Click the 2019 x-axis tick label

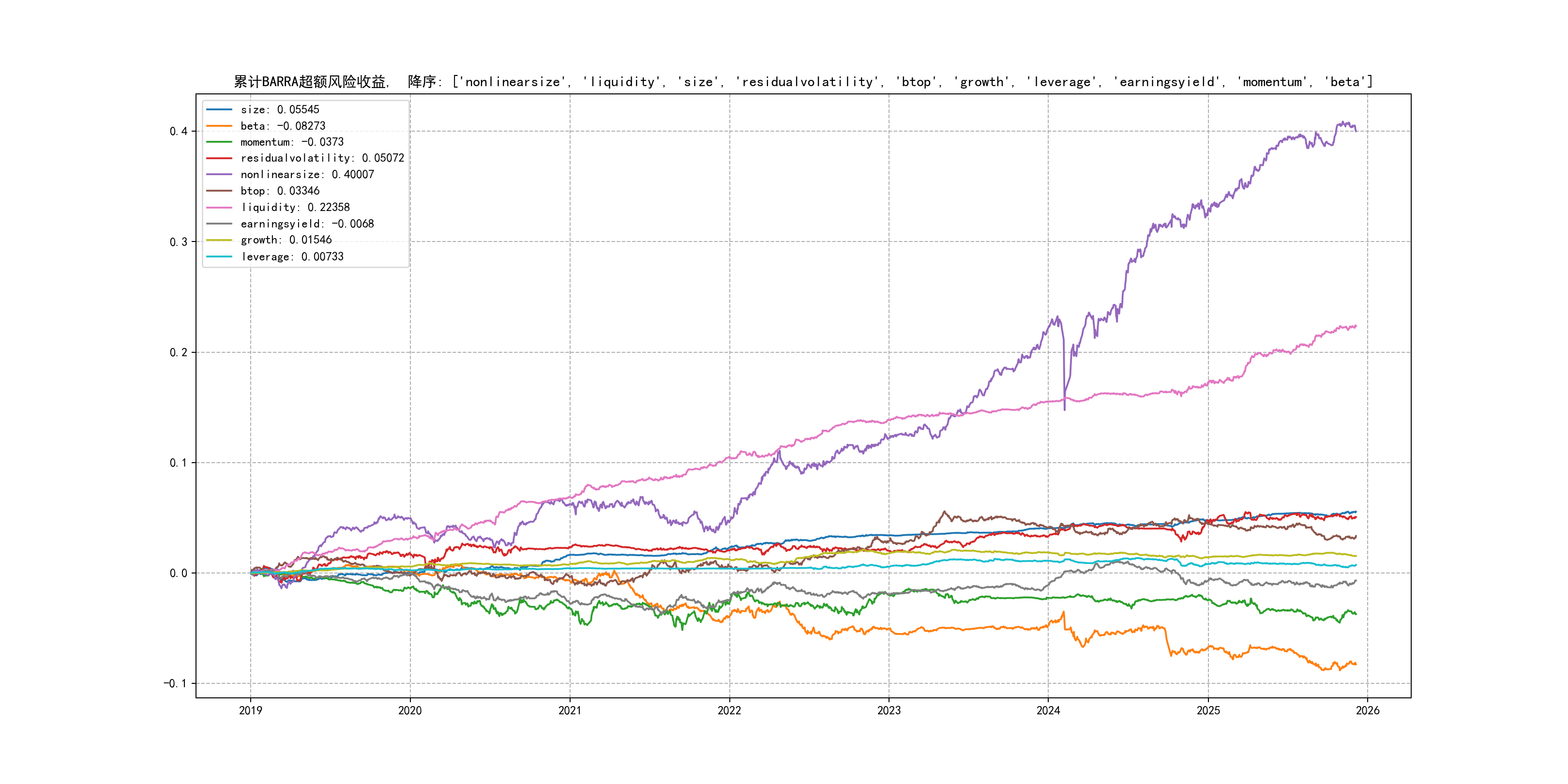click(250, 710)
